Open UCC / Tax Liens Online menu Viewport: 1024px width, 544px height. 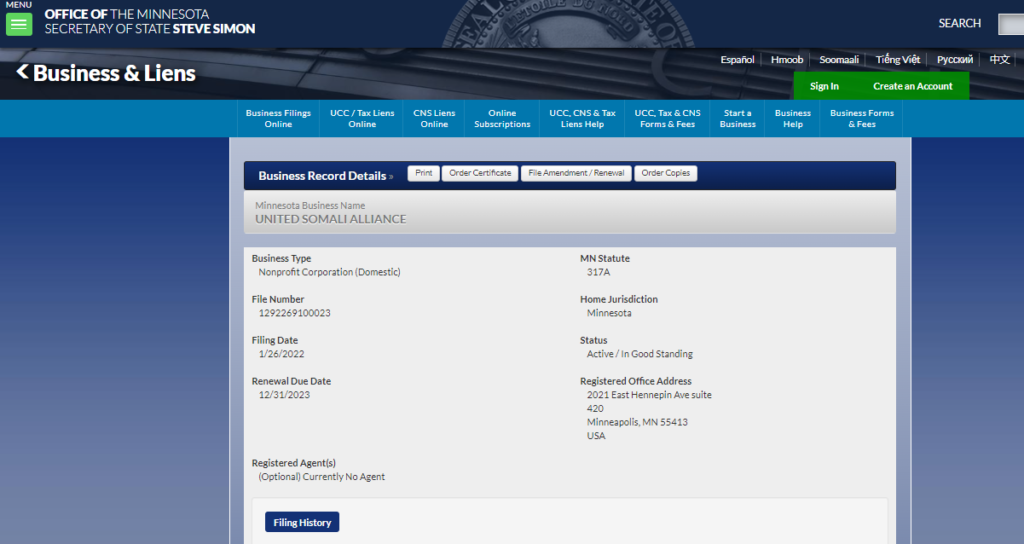click(x=362, y=118)
